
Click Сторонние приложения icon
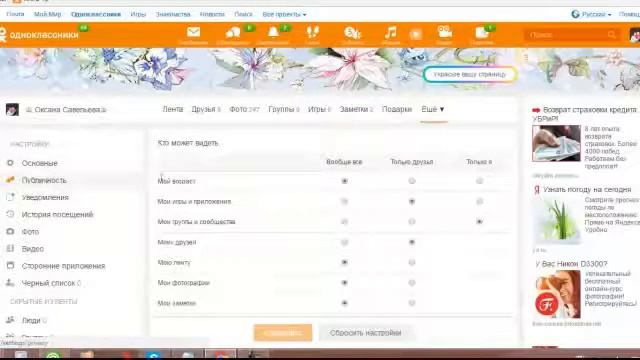coord(10,266)
